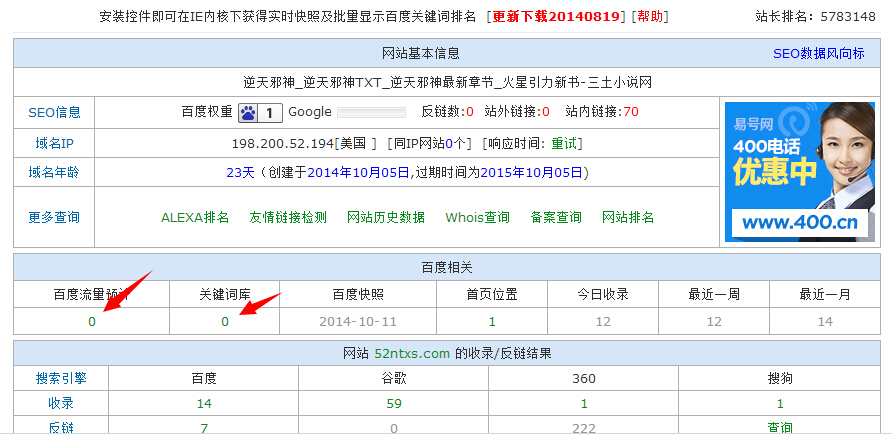Open the 备案查询 link

(x=556, y=217)
